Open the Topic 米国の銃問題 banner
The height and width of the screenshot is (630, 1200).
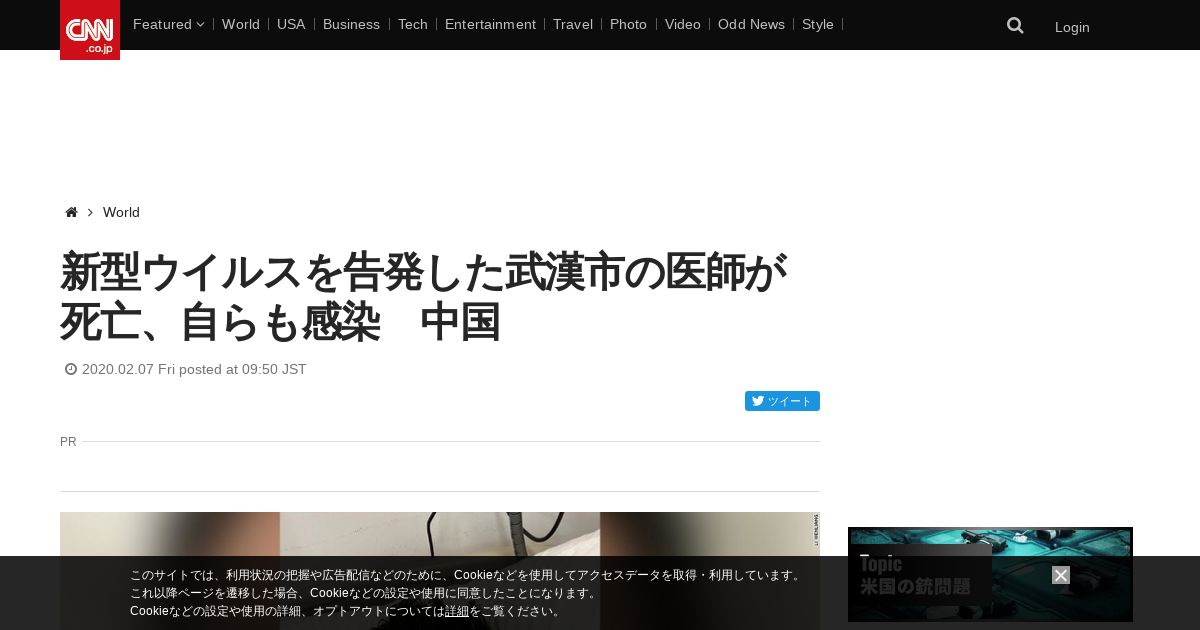point(990,575)
